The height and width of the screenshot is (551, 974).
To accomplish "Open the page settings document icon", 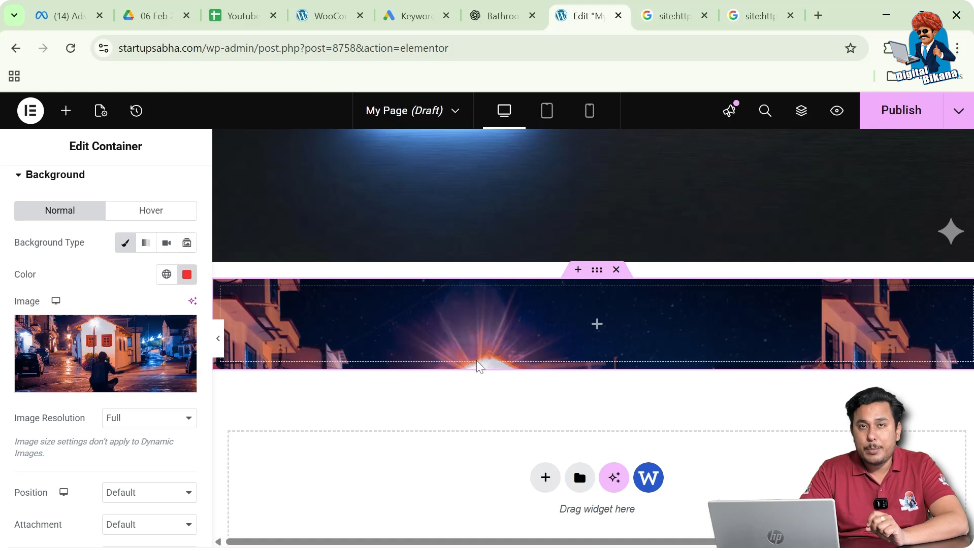I will pyautogui.click(x=101, y=111).
